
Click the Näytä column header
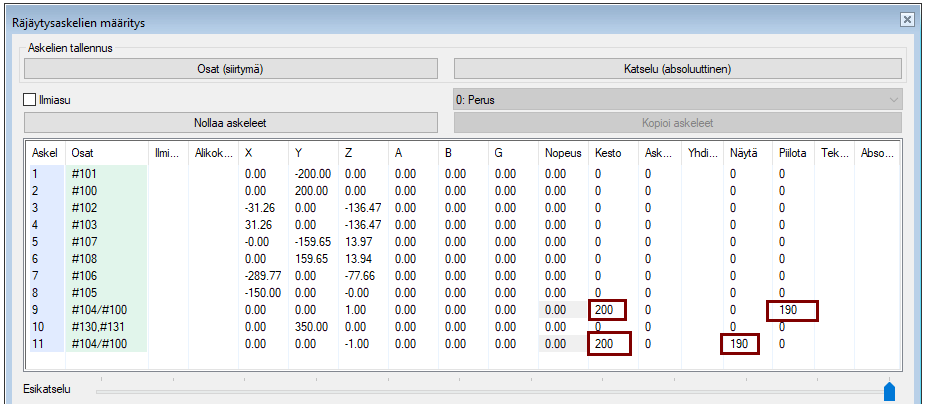[743, 153]
